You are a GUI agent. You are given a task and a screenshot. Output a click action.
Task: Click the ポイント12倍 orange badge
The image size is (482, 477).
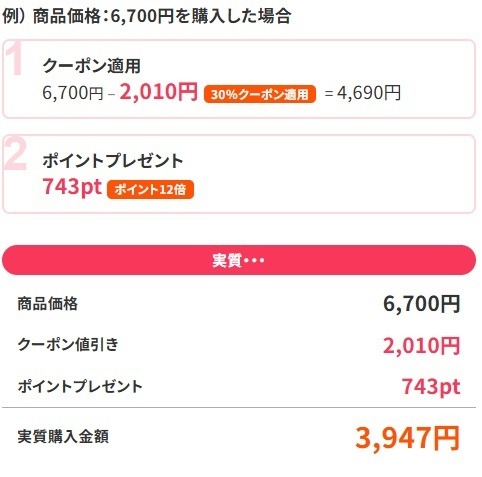[150, 189]
